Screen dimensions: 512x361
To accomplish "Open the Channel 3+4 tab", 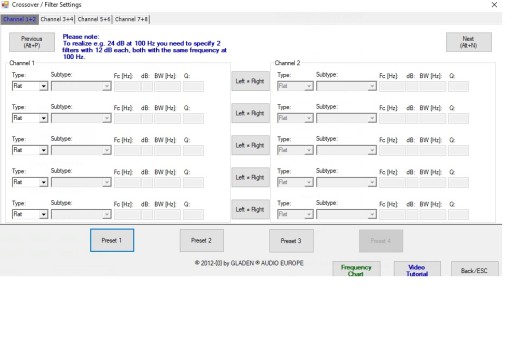I will tap(57, 19).
